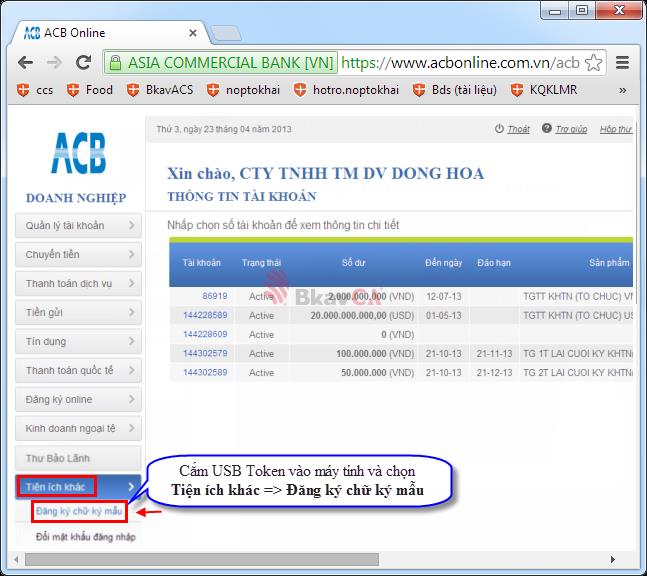The width and height of the screenshot is (647, 576).
Task: Open the Chrome menu icon
Action: (622, 62)
